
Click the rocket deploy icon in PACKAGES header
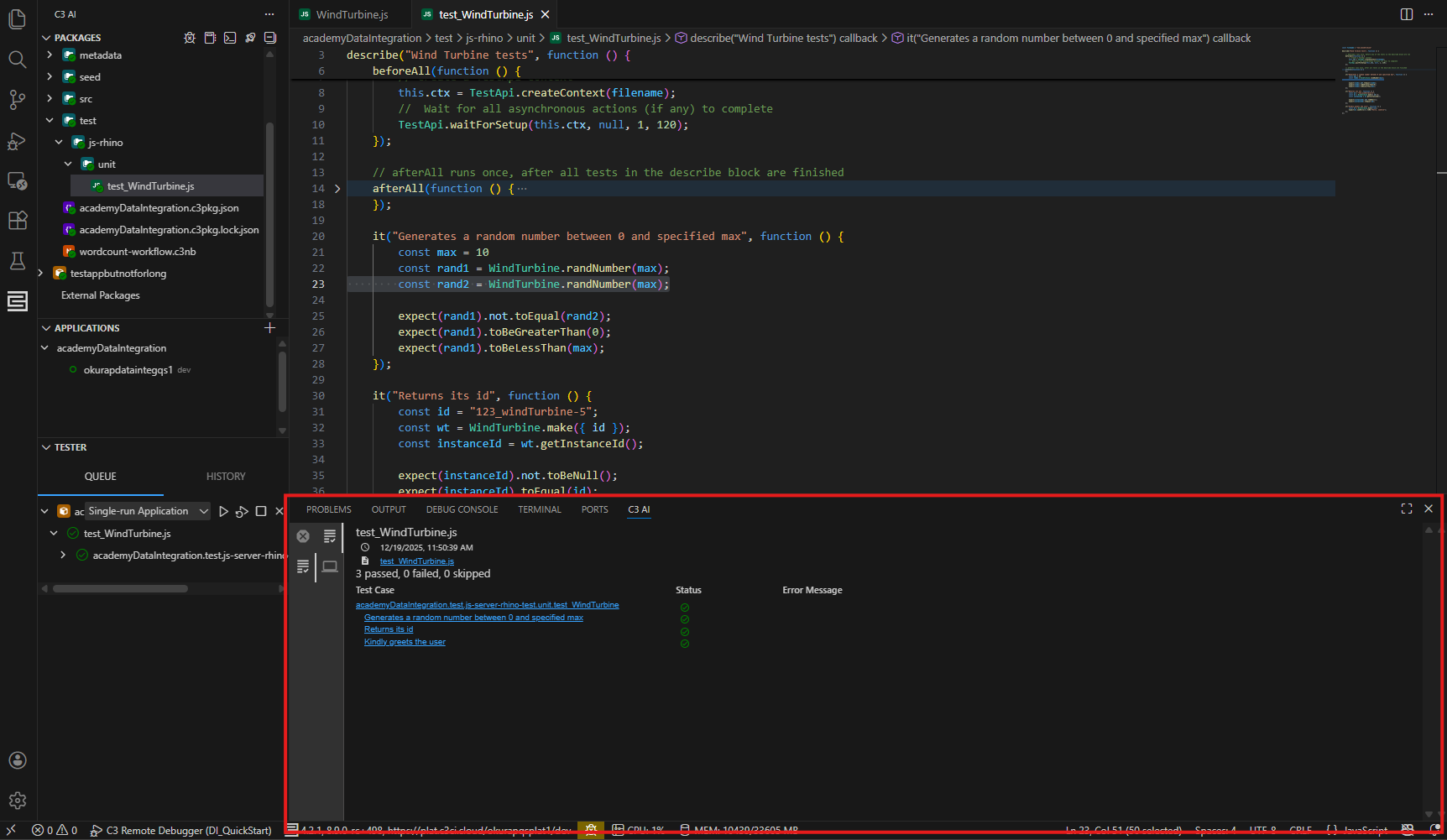[250, 38]
